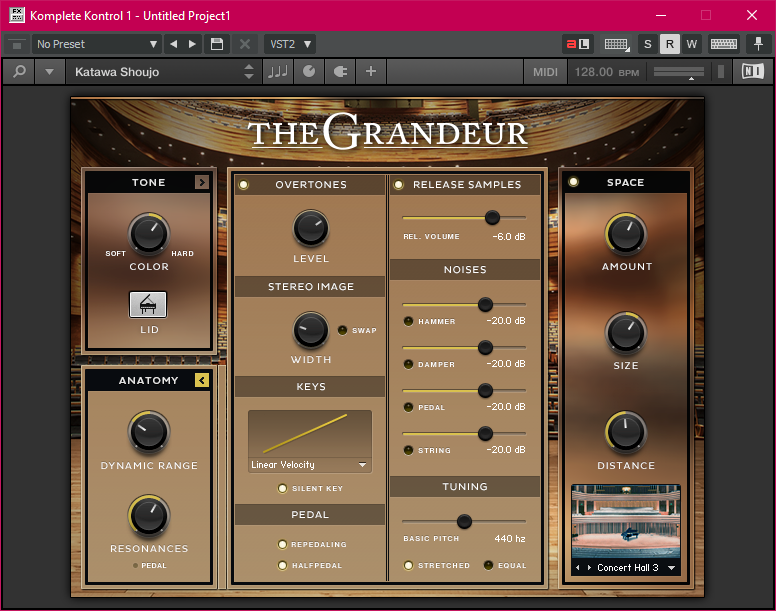Open the browser down-arrow menu
The width and height of the screenshot is (776, 611).
point(49,72)
